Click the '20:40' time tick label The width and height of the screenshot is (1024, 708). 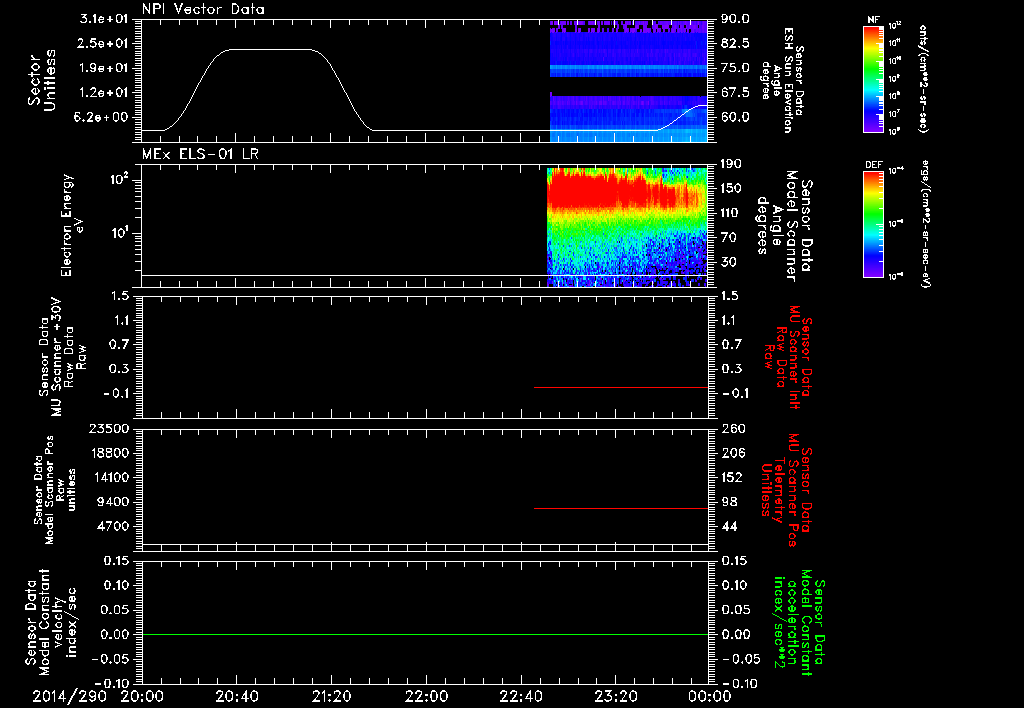[x=236, y=696]
